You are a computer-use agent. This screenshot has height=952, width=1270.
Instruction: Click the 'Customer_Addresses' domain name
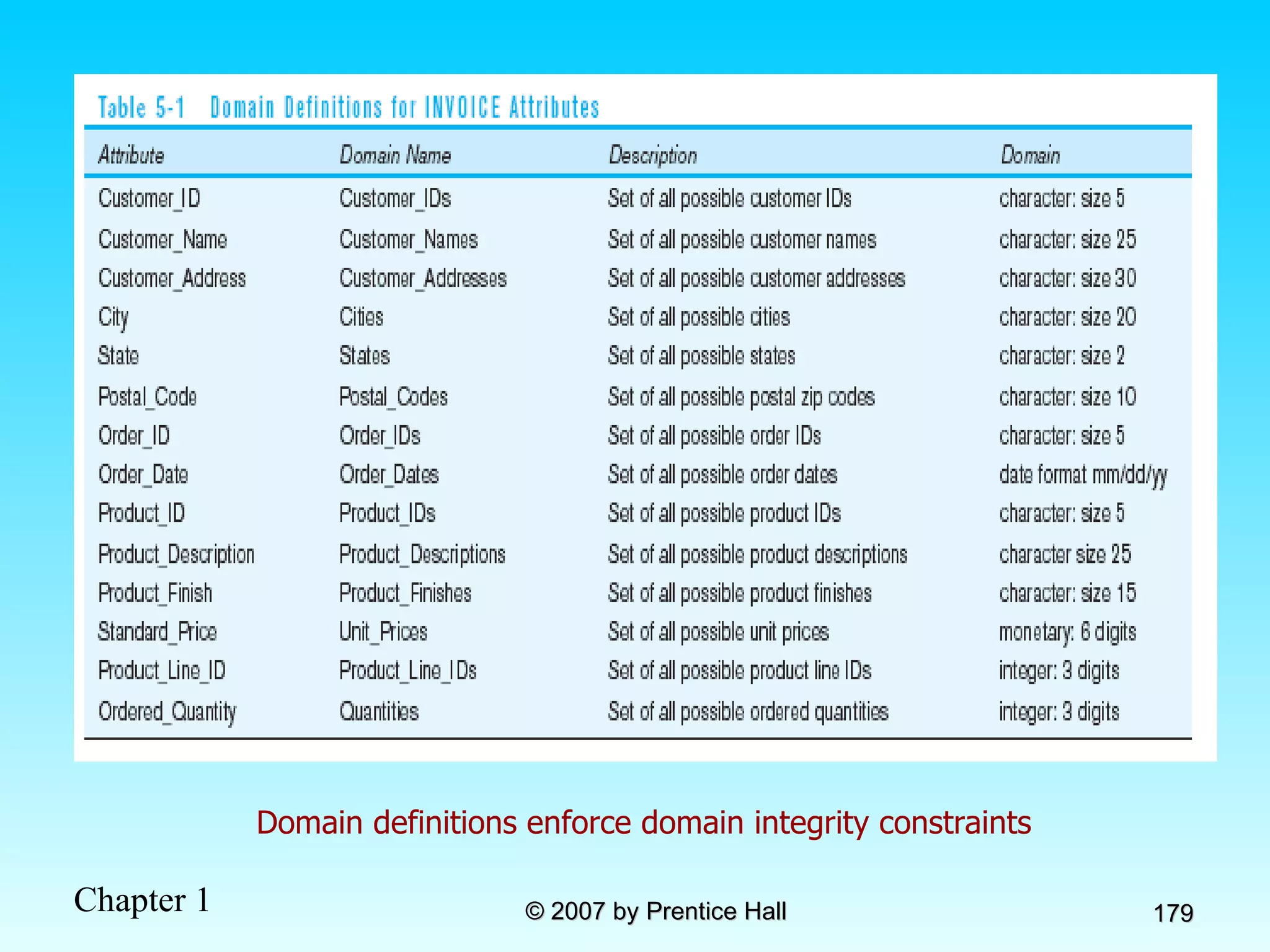click(x=423, y=278)
